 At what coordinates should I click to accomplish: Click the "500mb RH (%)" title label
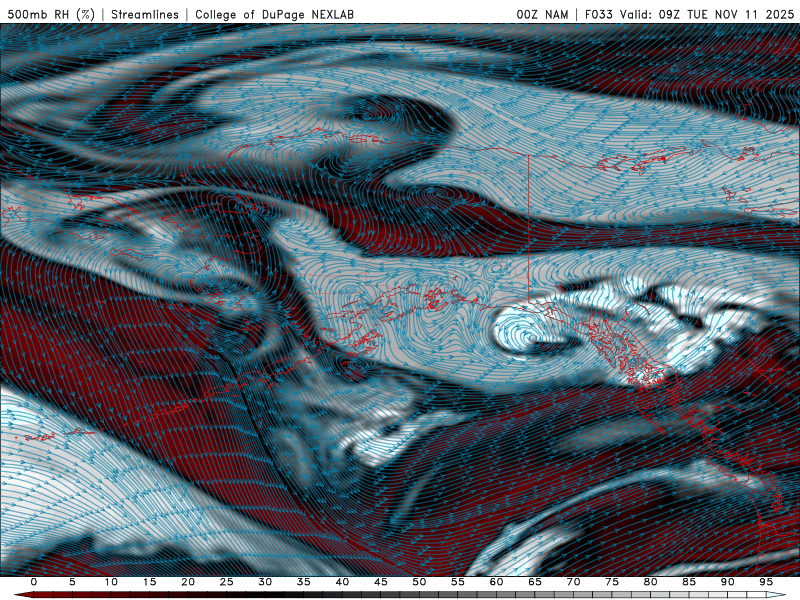(51, 15)
